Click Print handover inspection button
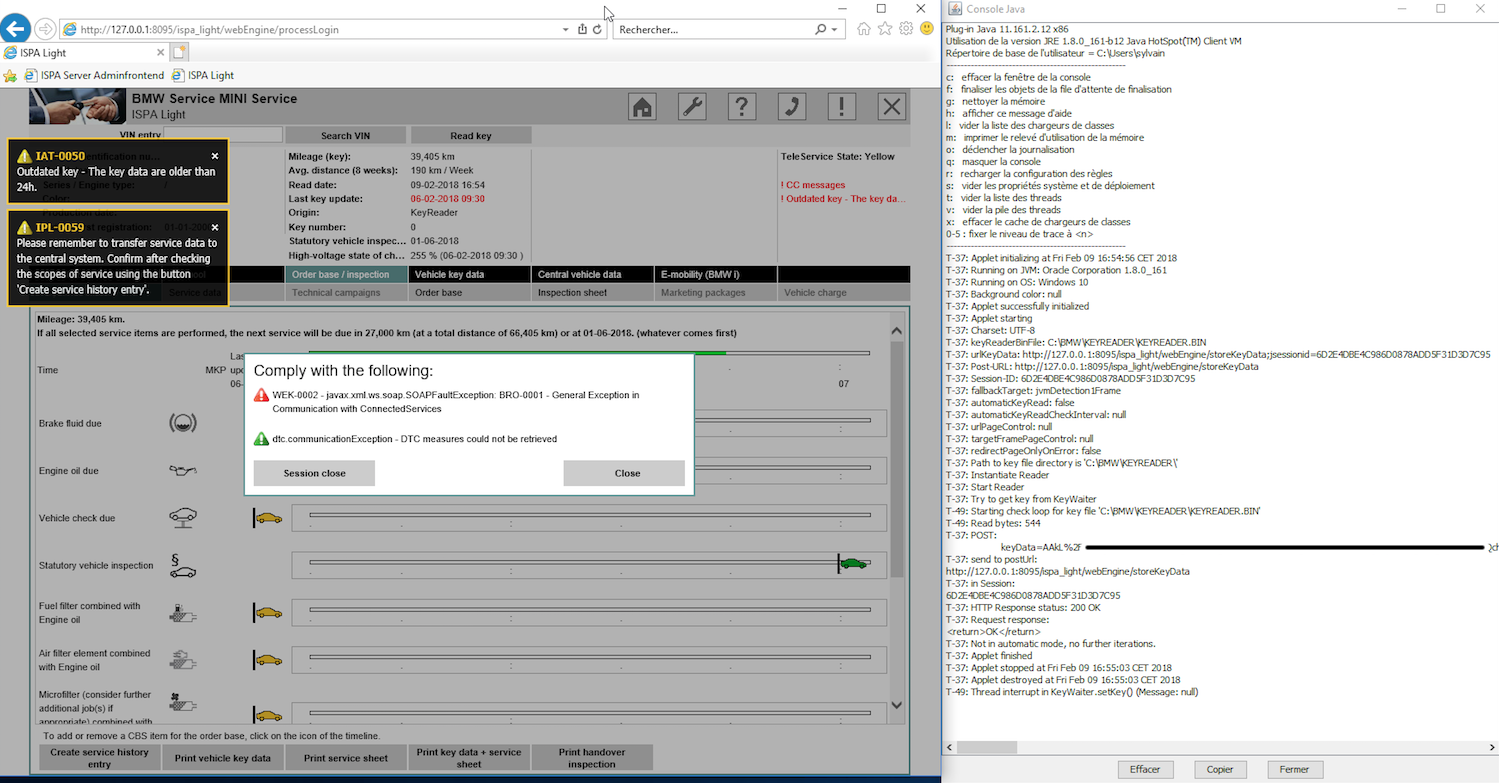1499x783 pixels. click(x=592, y=758)
